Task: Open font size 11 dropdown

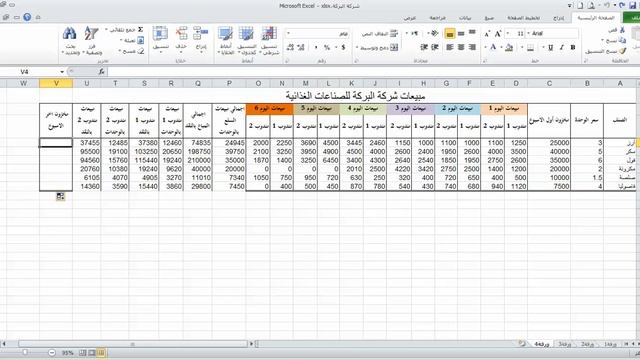Action: pyautogui.click(x=508, y=33)
